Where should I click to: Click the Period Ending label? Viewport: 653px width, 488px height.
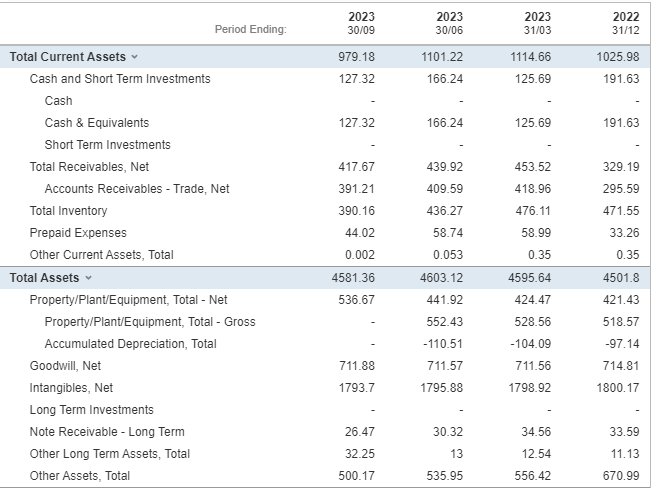point(251,29)
